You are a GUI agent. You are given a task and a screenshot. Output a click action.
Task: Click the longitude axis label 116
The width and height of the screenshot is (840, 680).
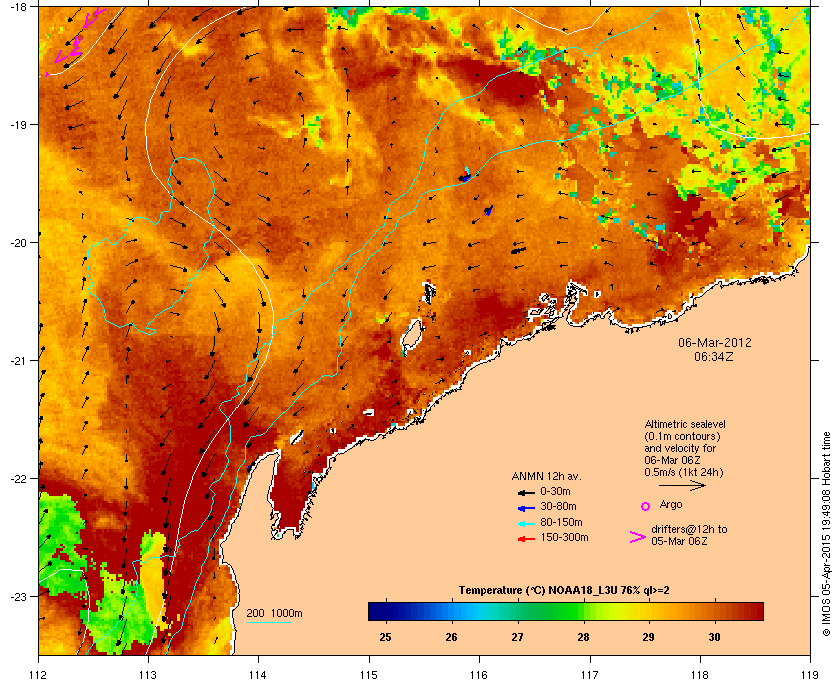point(479,674)
